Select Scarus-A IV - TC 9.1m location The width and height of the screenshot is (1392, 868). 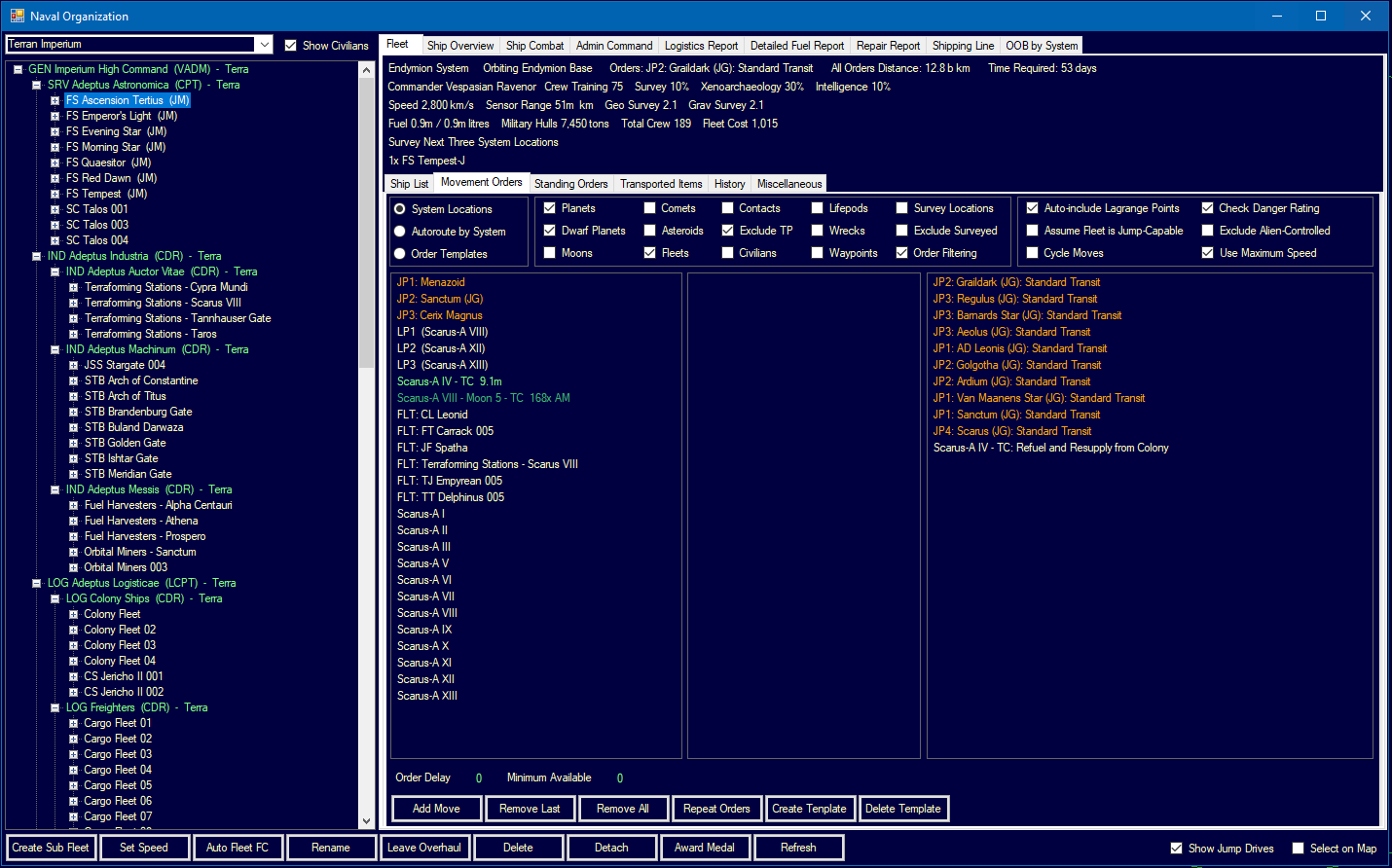point(450,381)
